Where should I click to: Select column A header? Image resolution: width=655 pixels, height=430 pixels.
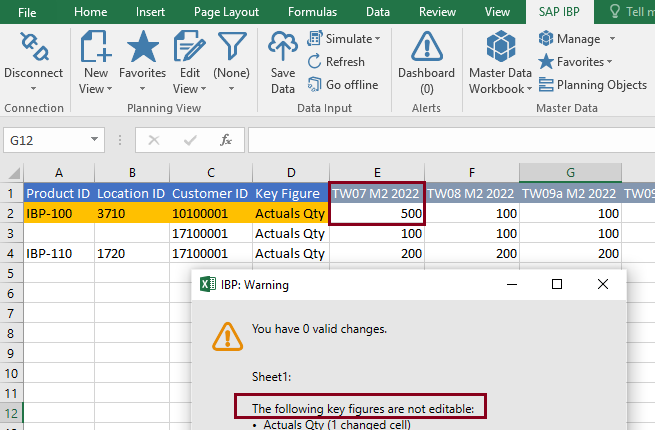tap(59, 173)
